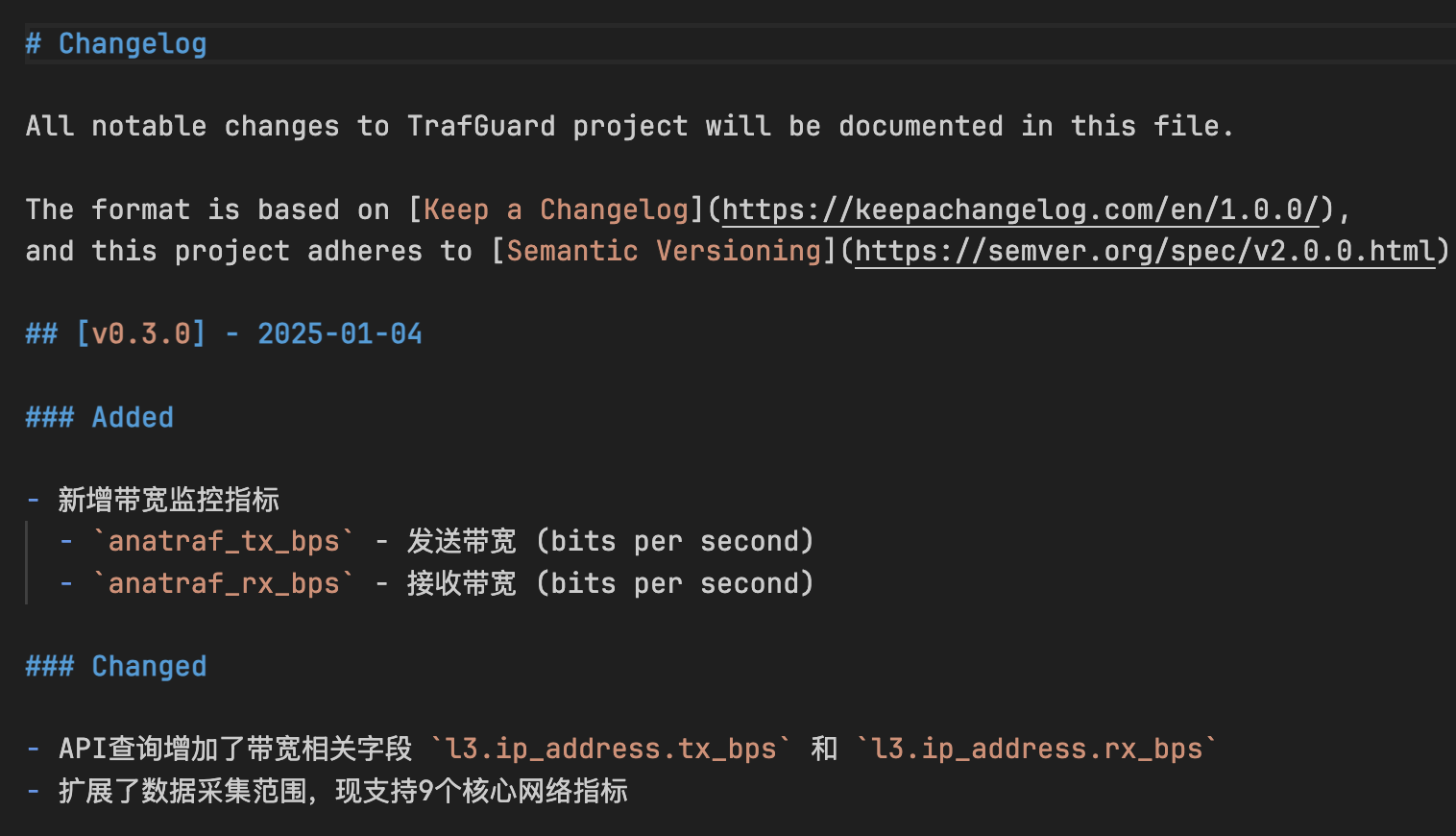
Task: Click the nested list indent guide line
Action: coord(27,562)
